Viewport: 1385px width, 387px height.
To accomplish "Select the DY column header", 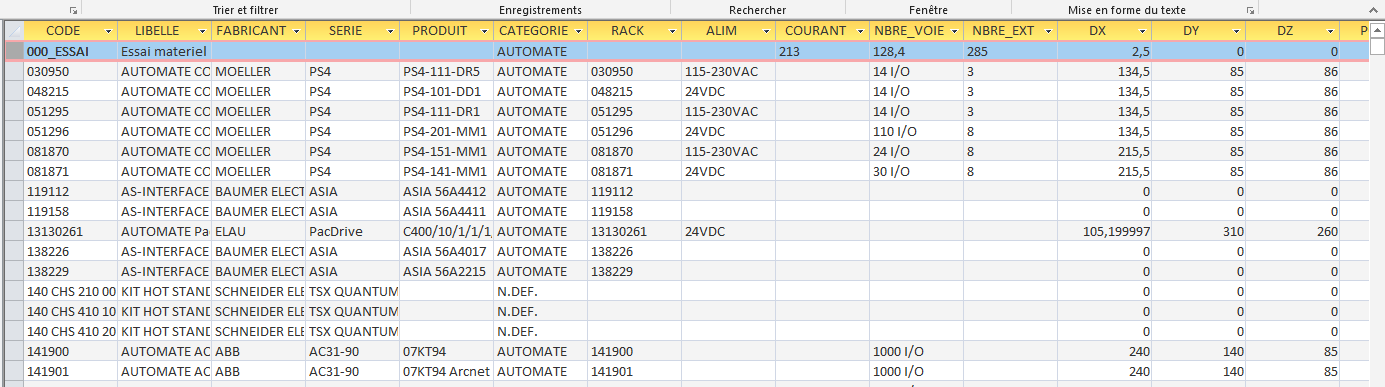I will pos(1198,31).
